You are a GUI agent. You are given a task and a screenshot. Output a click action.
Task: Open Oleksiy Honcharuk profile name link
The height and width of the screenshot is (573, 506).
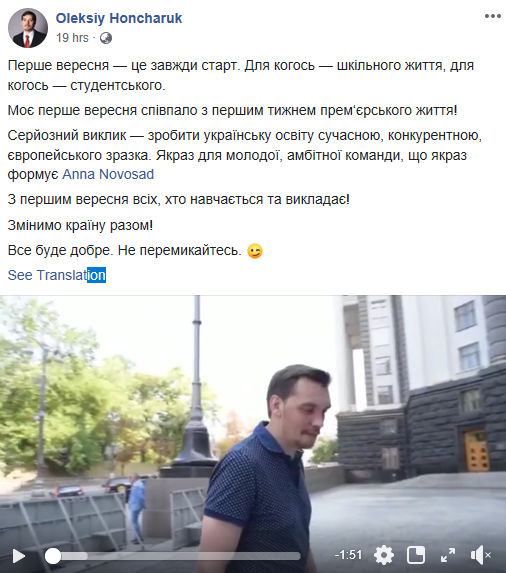point(119,18)
